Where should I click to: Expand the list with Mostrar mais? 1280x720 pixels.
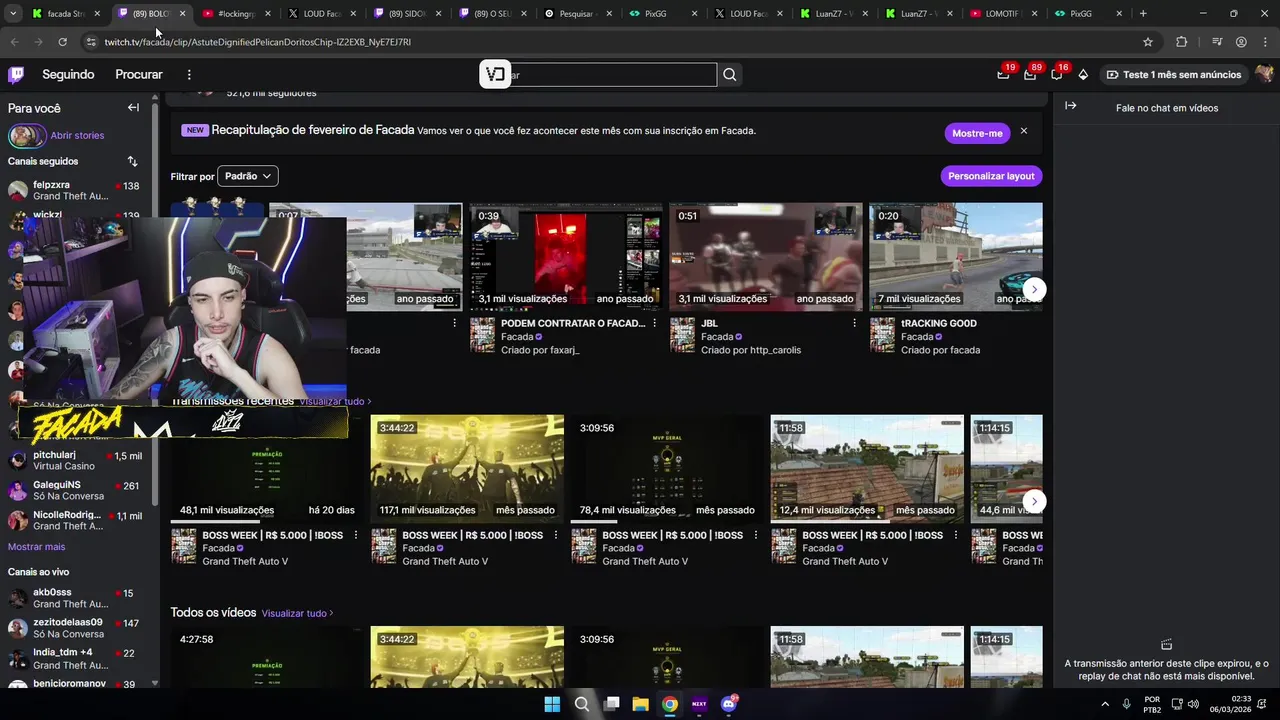click(x=36, y=547)
